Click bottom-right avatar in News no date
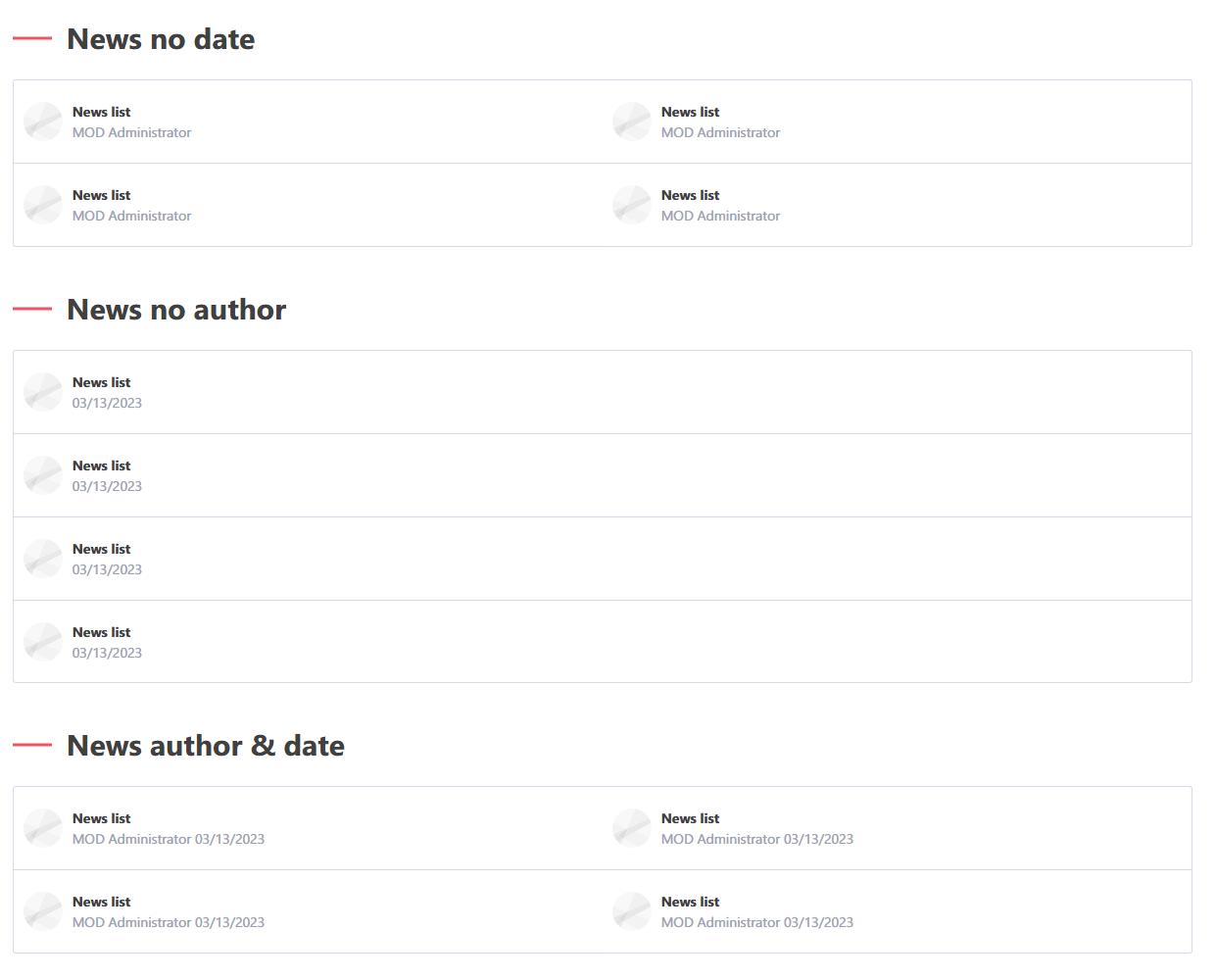1215x980 pixels. 632,205
